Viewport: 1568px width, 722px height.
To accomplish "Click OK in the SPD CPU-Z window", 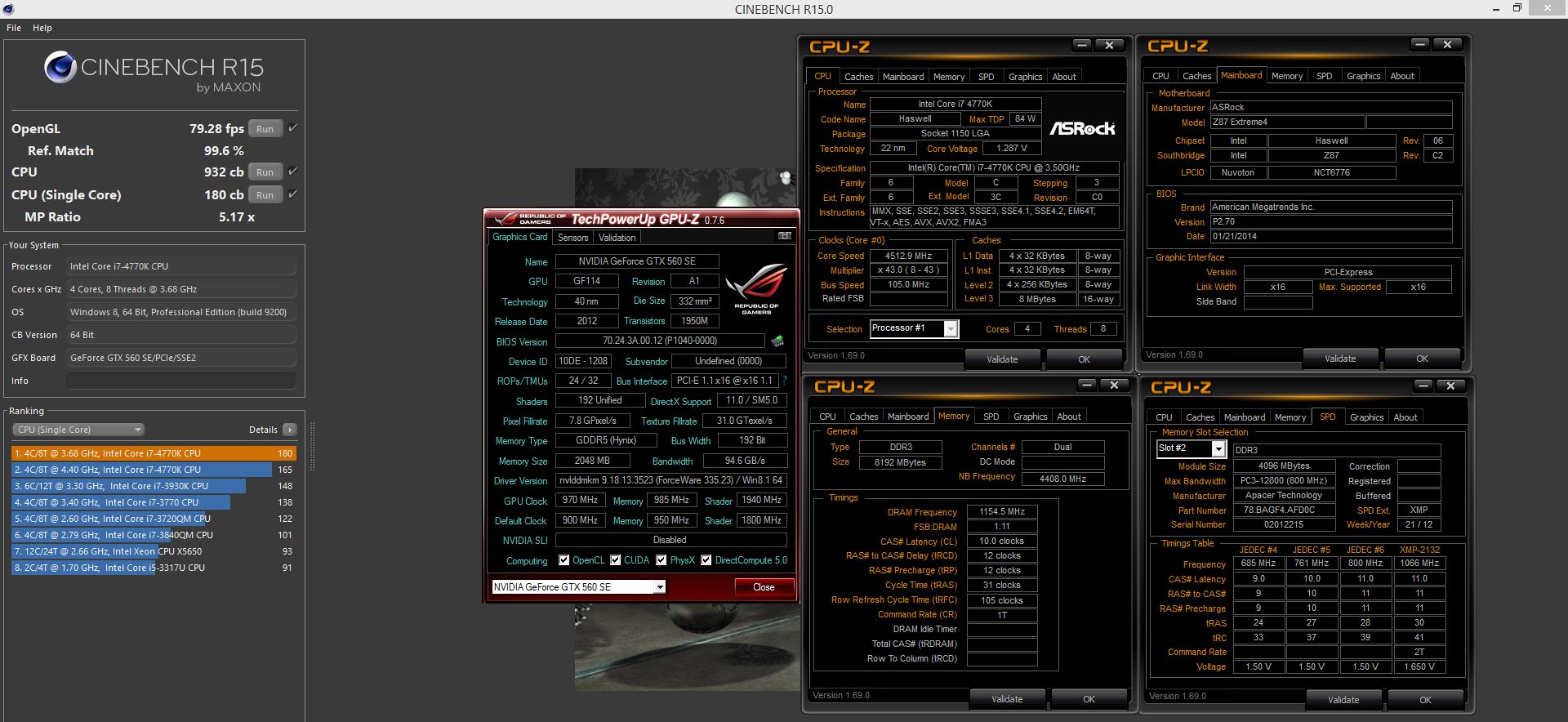I will (1425, 700).
